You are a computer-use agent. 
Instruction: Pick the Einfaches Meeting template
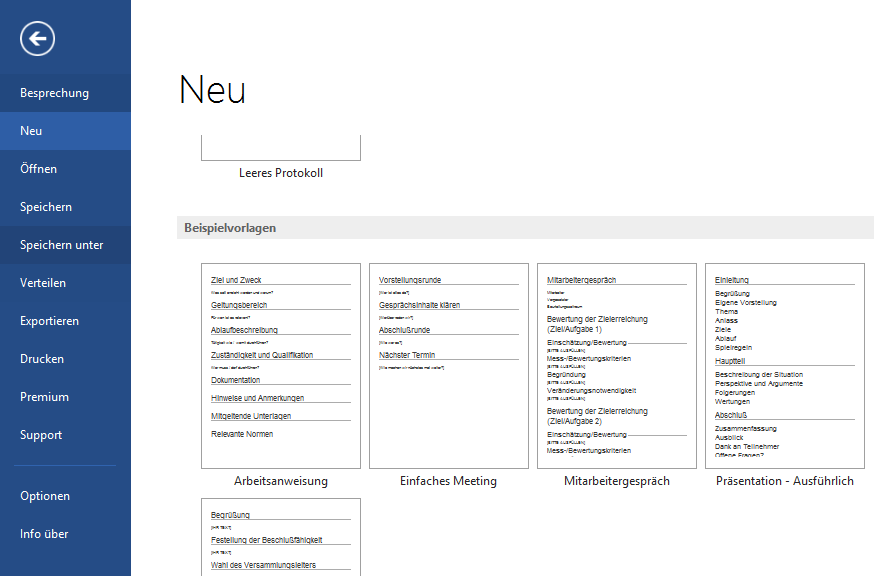click(448, 365)
